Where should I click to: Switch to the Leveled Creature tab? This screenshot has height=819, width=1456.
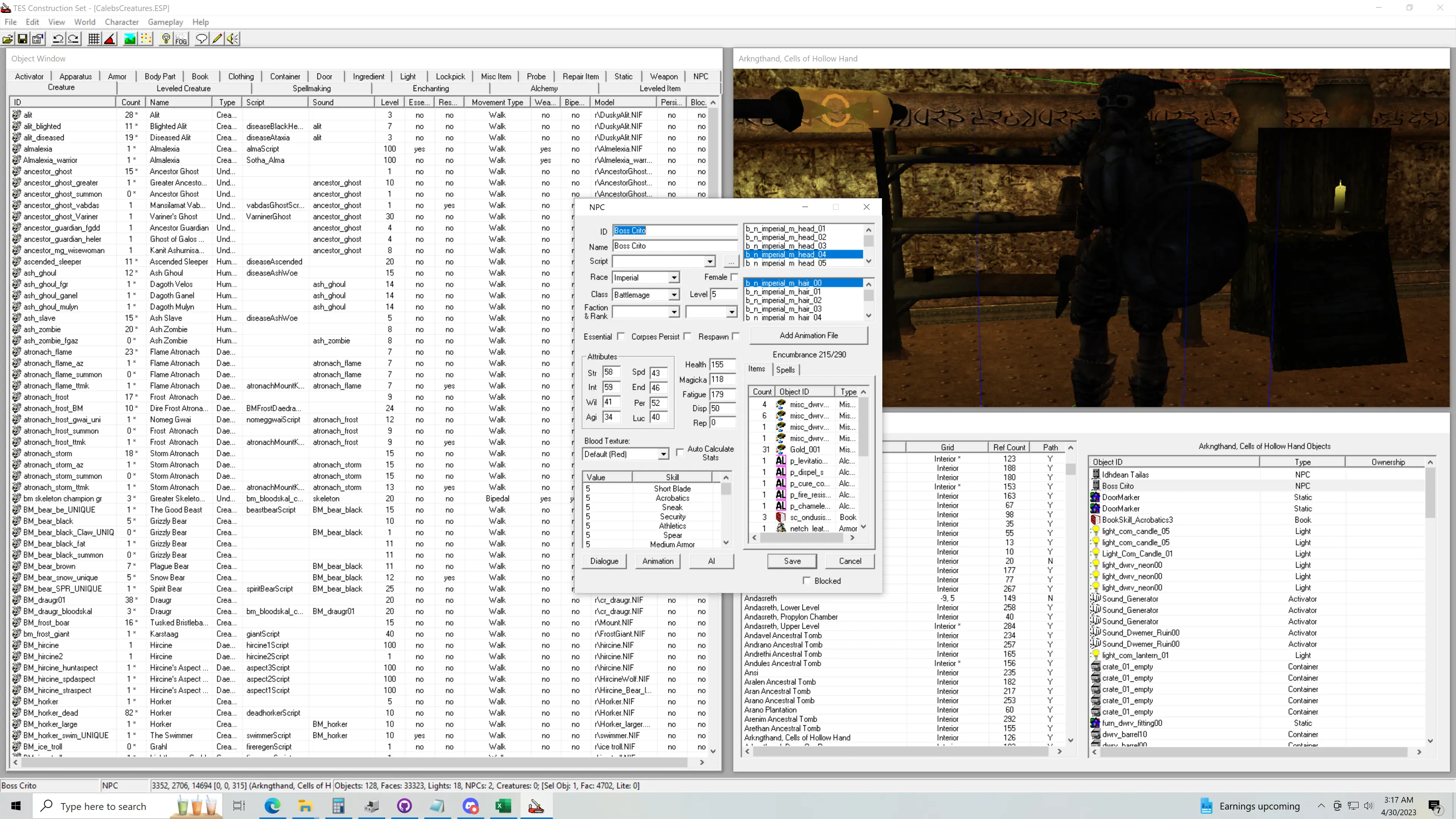184,88
